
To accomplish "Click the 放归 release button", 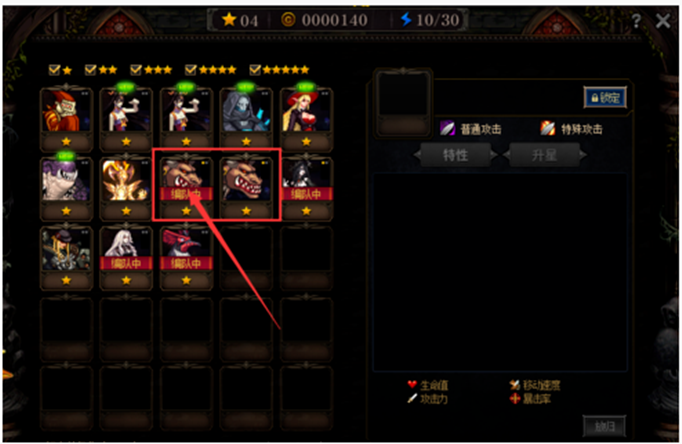I will (605, 426).
